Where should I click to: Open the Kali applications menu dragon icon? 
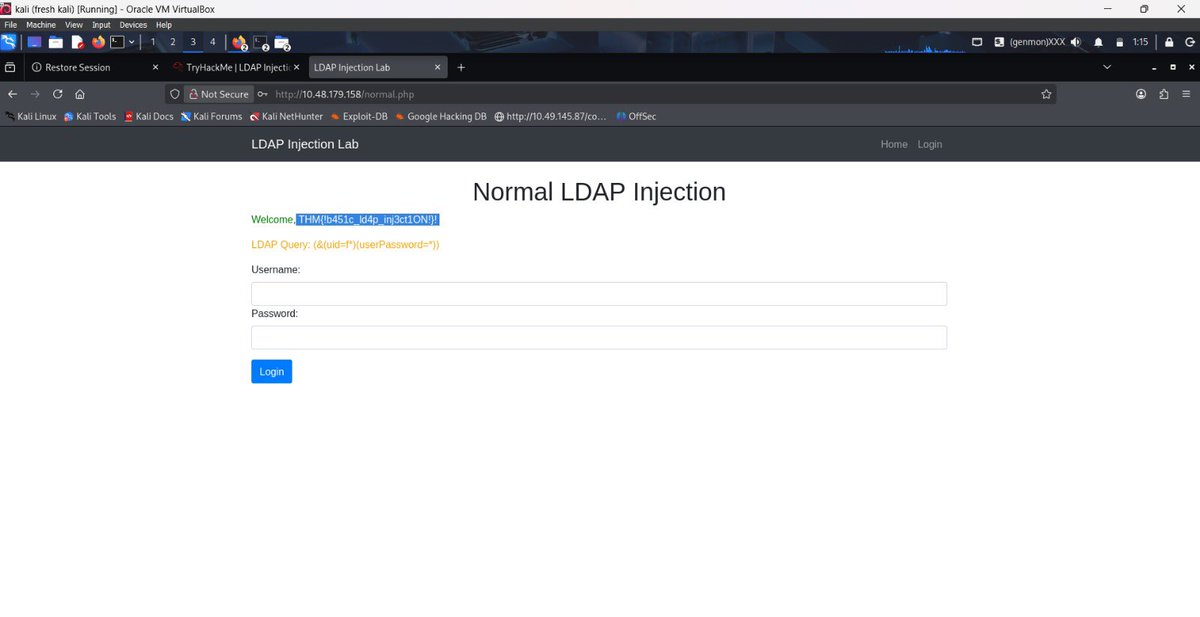[9, 42]
